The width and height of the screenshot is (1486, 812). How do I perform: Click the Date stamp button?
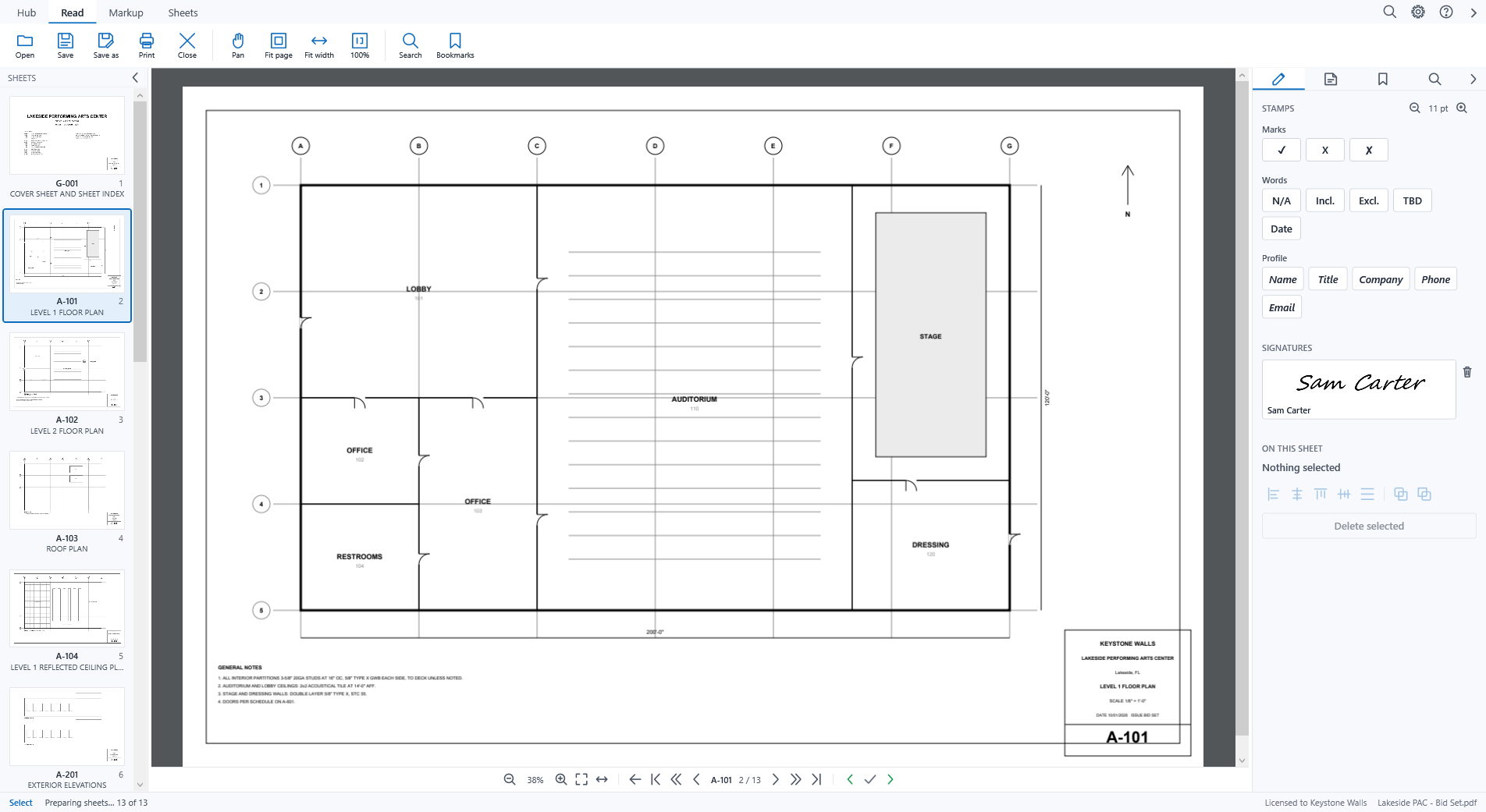click(x=1282, y=229)
